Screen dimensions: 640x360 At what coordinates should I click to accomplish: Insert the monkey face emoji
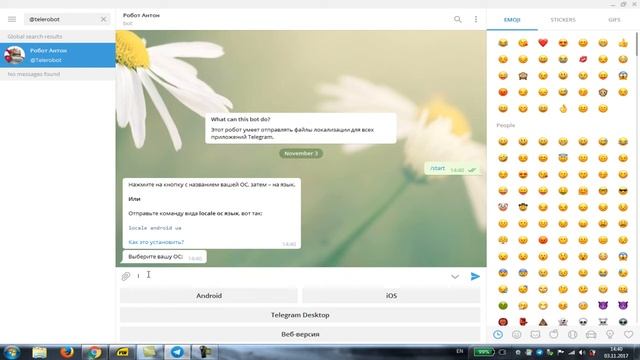pyautogui.click(x=603, y=92)
